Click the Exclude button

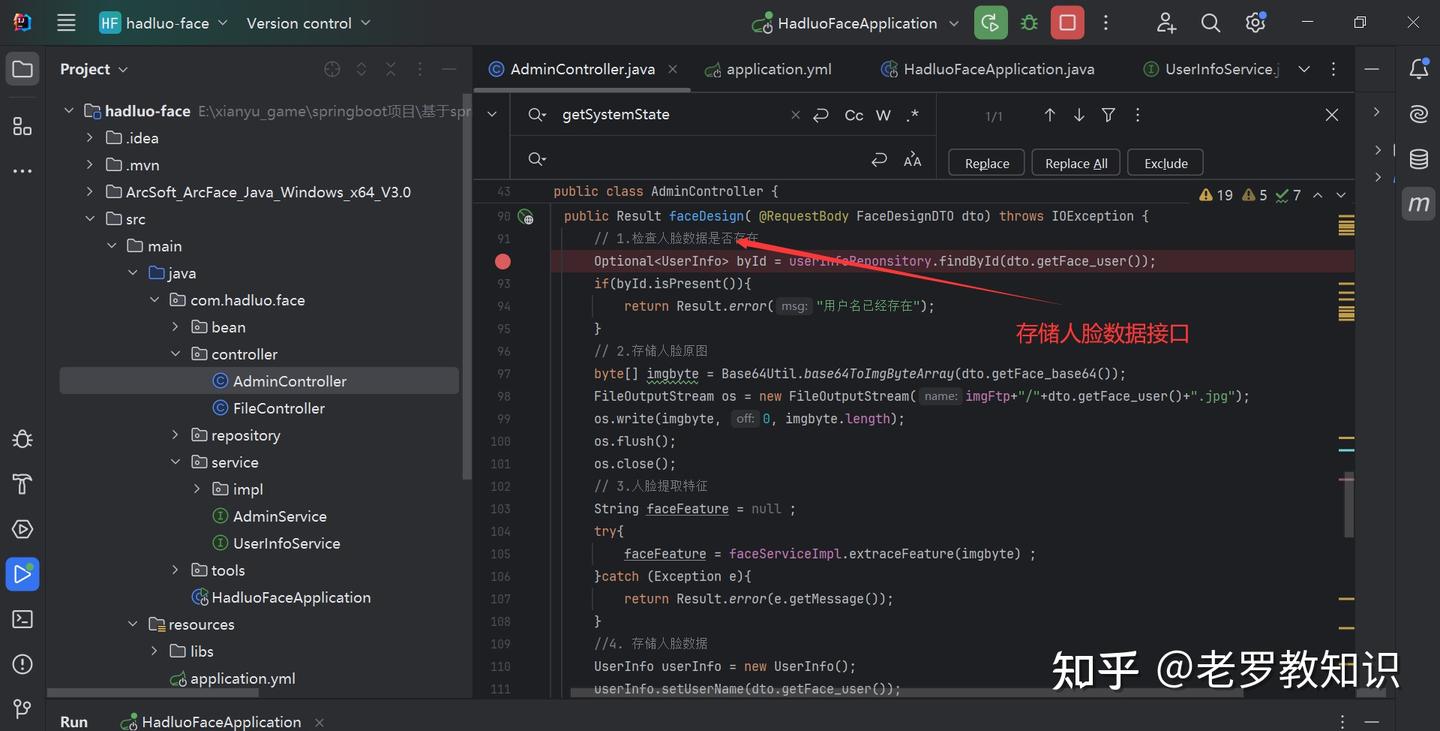pyautogui.click(x=1165, y=162)
